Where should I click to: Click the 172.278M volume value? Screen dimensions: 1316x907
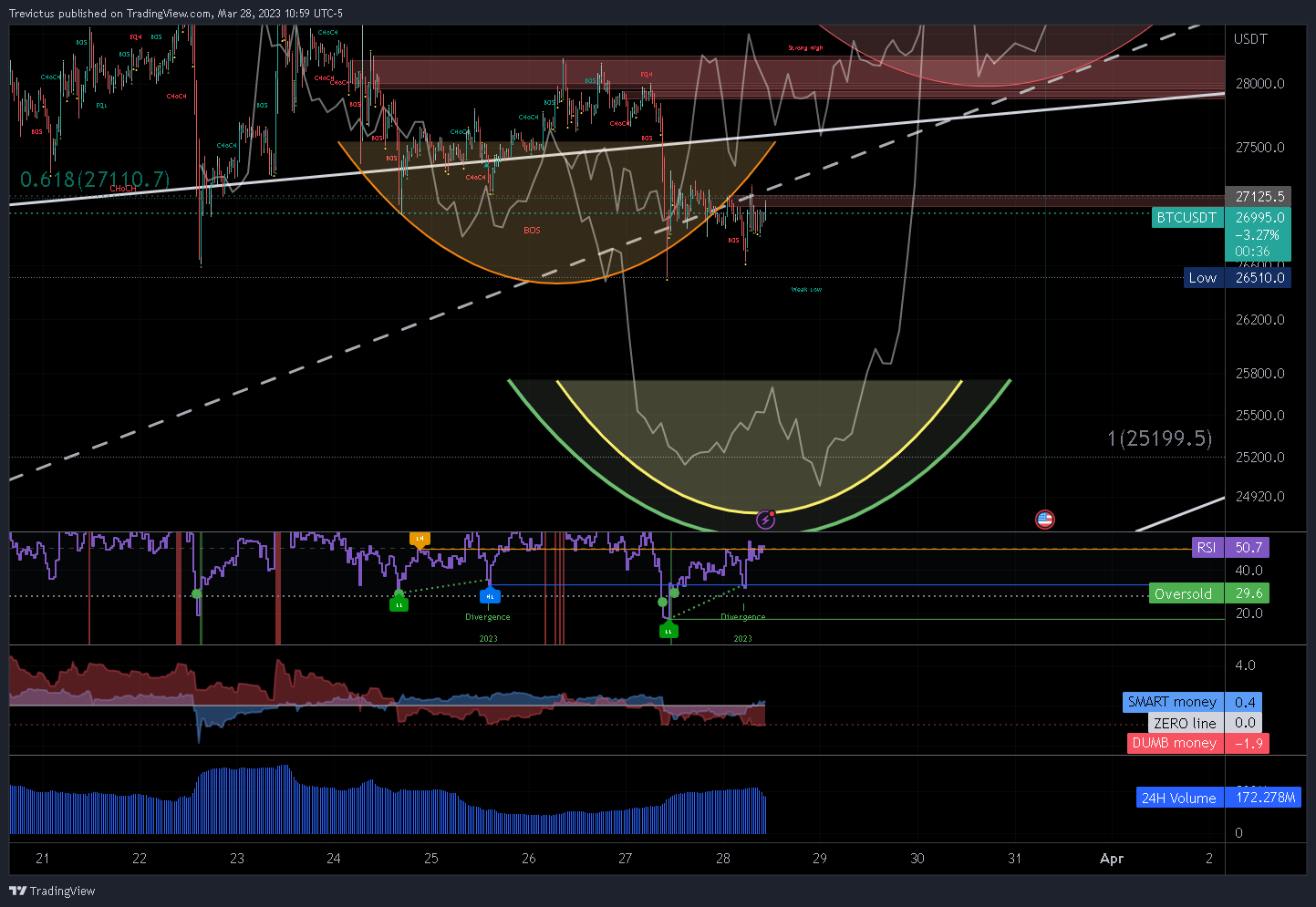coord(1264,798)
